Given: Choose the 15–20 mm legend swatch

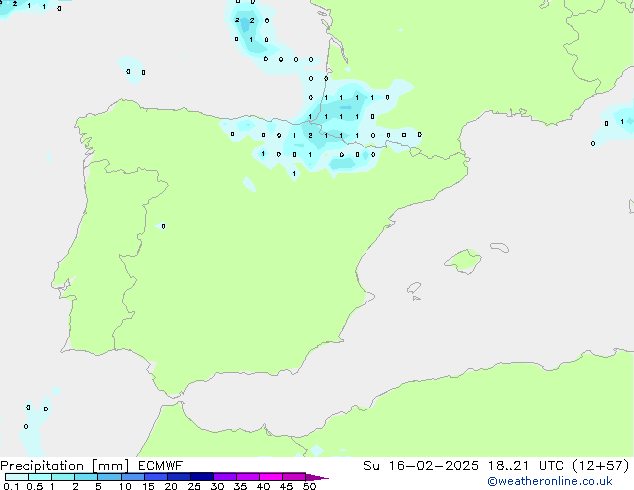Looking at the screenshot, I should [x=155, y=477].
